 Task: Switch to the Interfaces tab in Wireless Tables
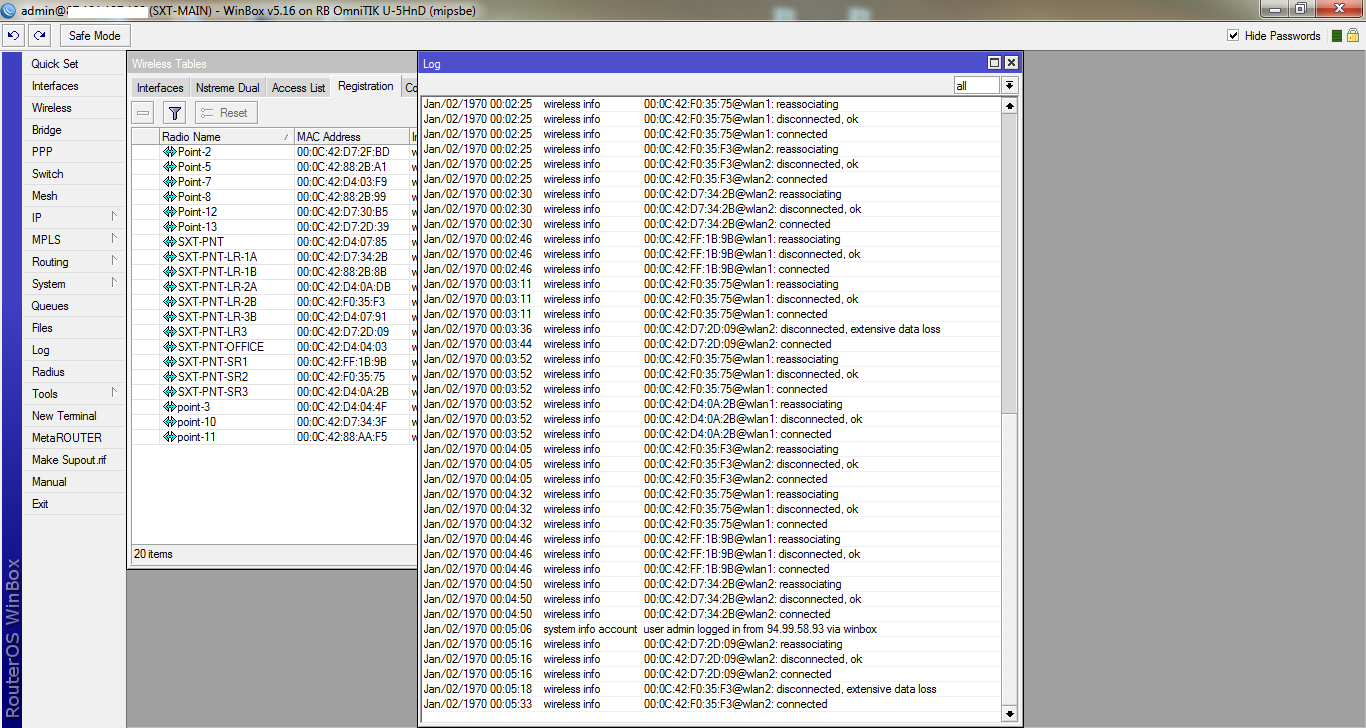coord(160,88)
